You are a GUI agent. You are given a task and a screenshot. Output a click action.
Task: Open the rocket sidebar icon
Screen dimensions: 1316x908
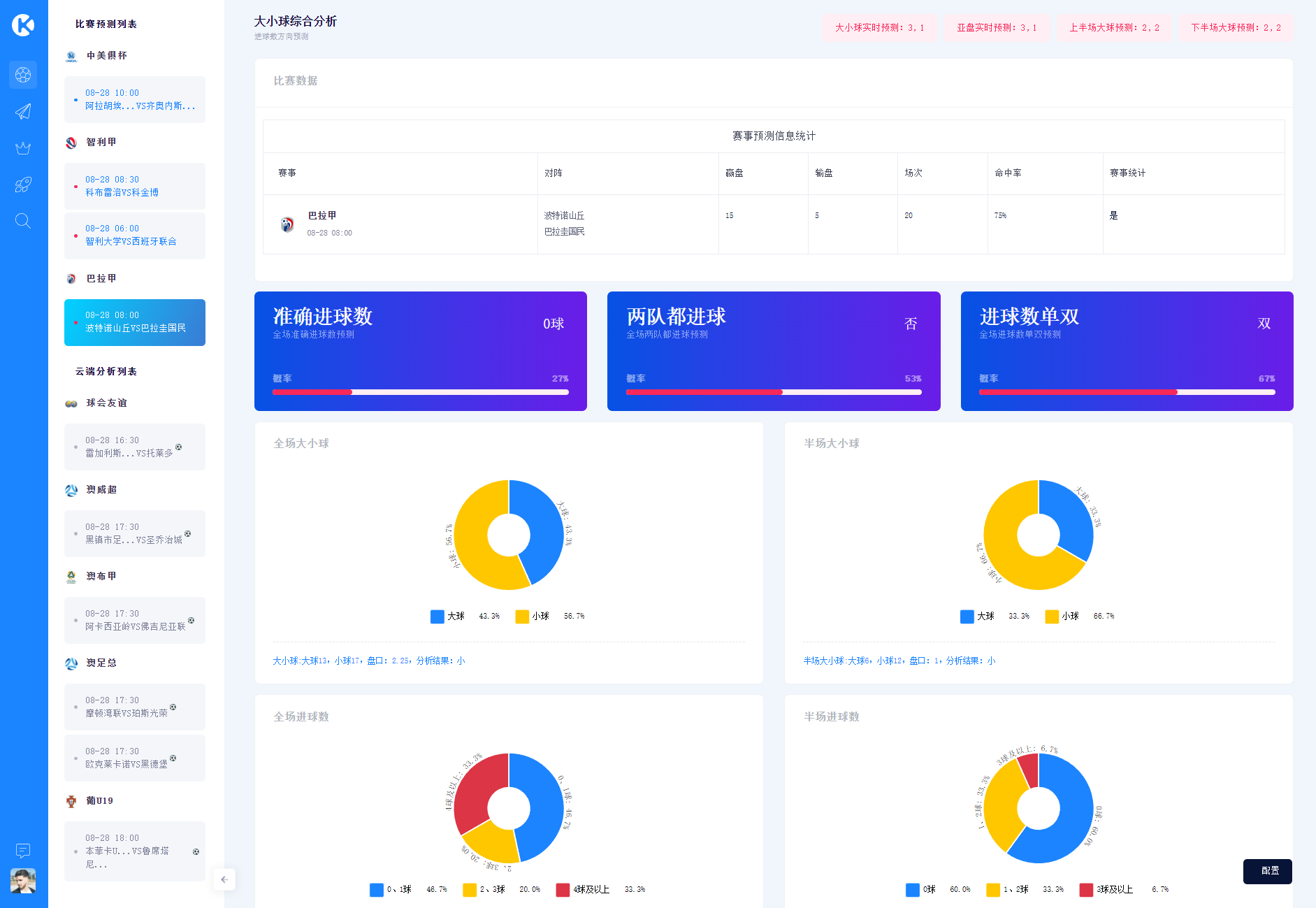coord(23,185)
